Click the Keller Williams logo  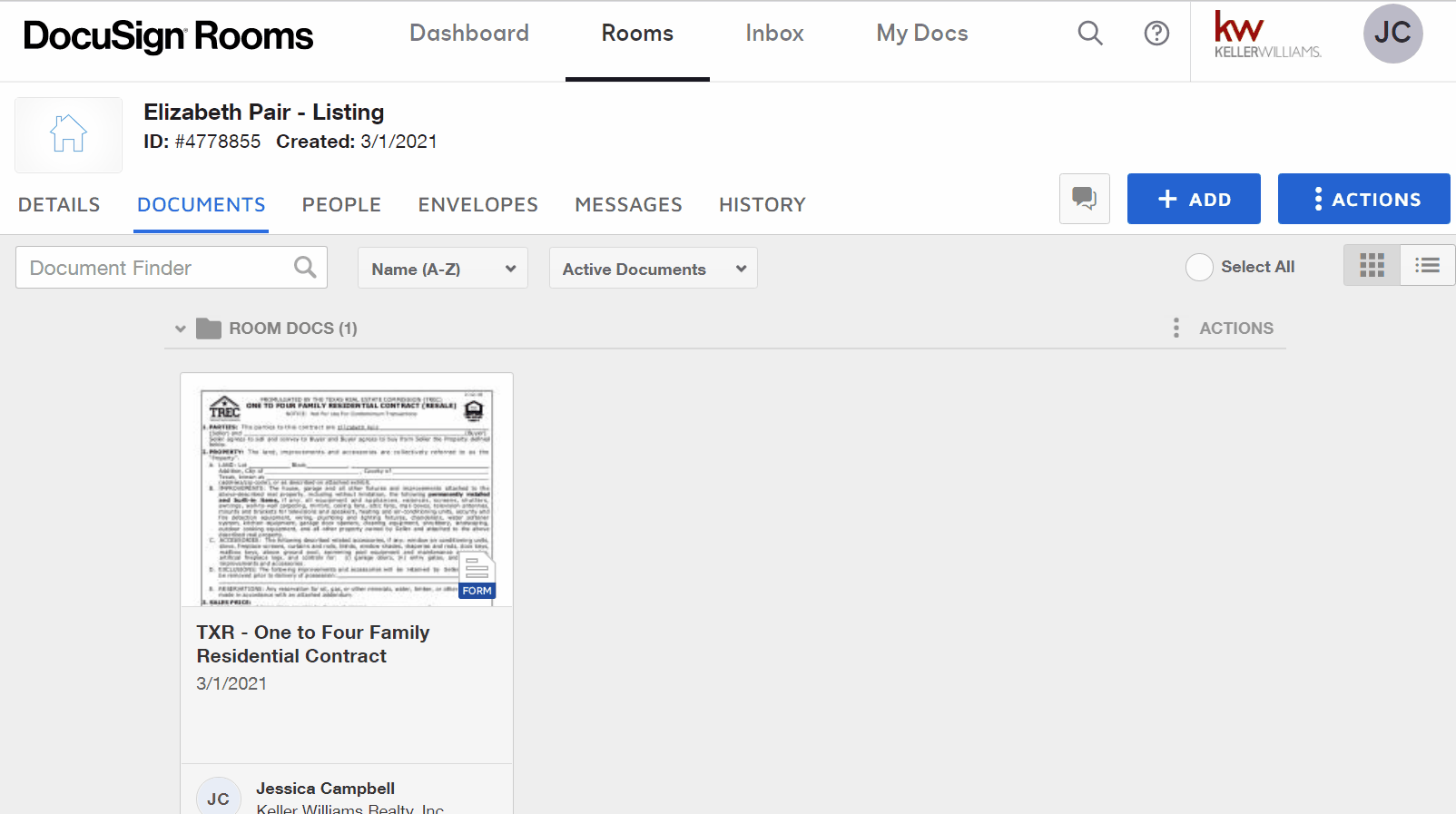tap(1267, 34)
